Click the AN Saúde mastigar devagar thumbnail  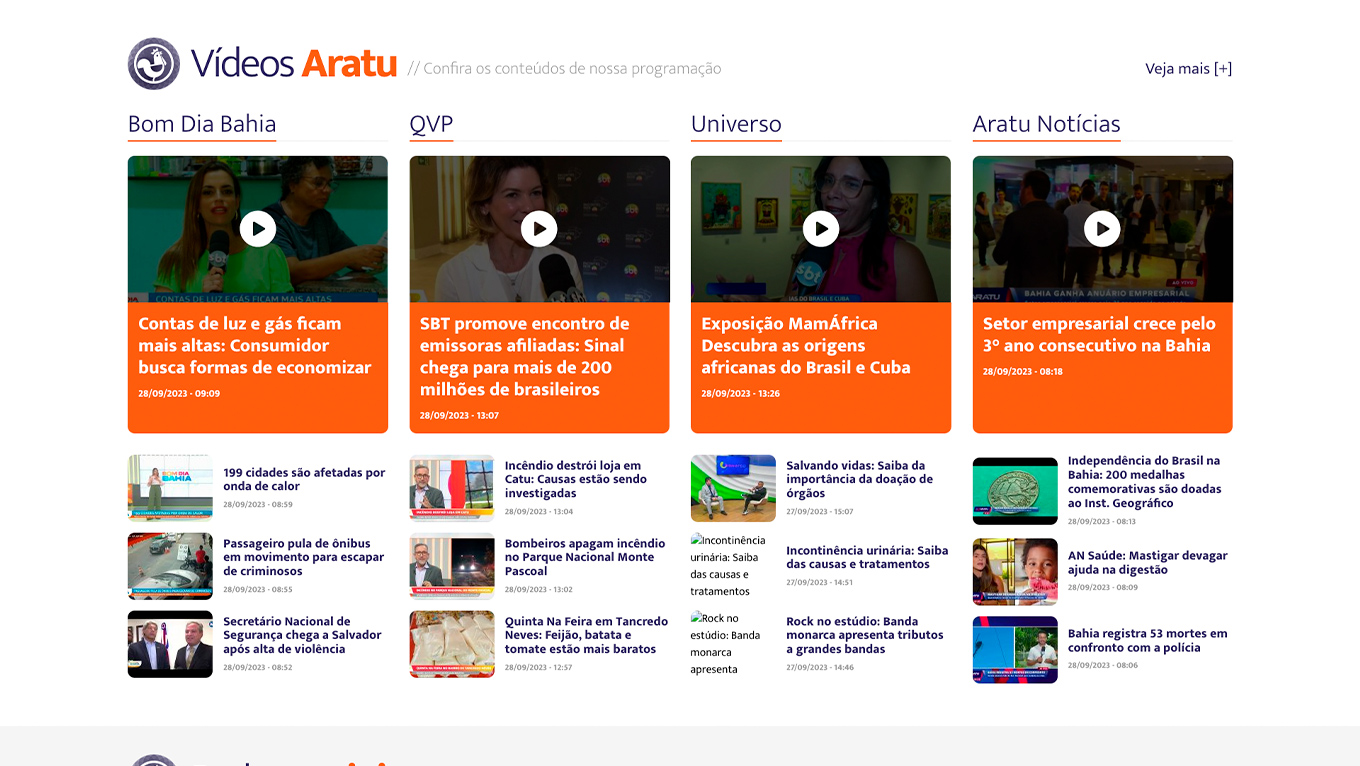[x=1015, y=571]
